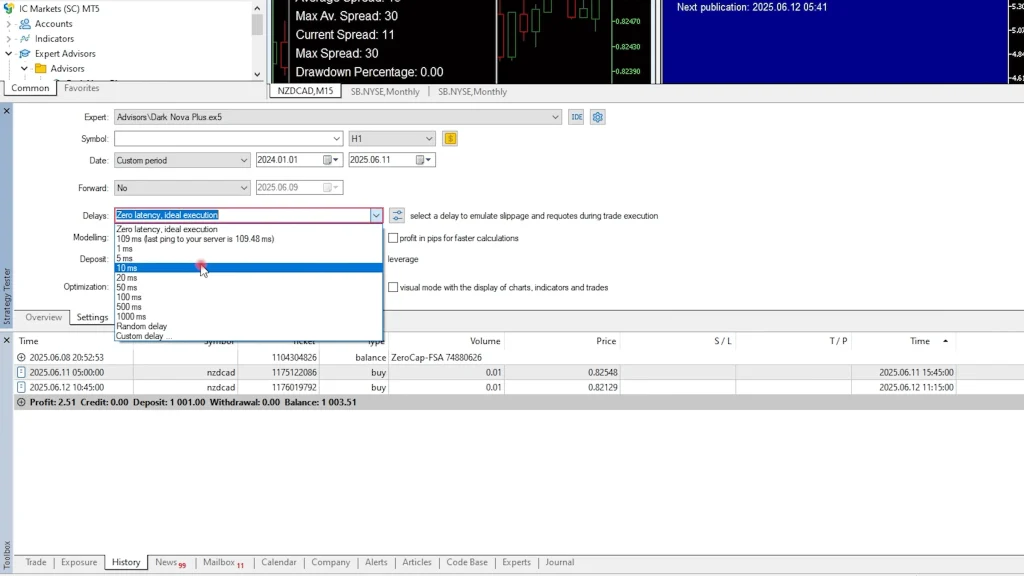The height and width of the screenshot is (576, 1024).
Task: Open the delay settings slider icon
Action: [x=397, y=215]
